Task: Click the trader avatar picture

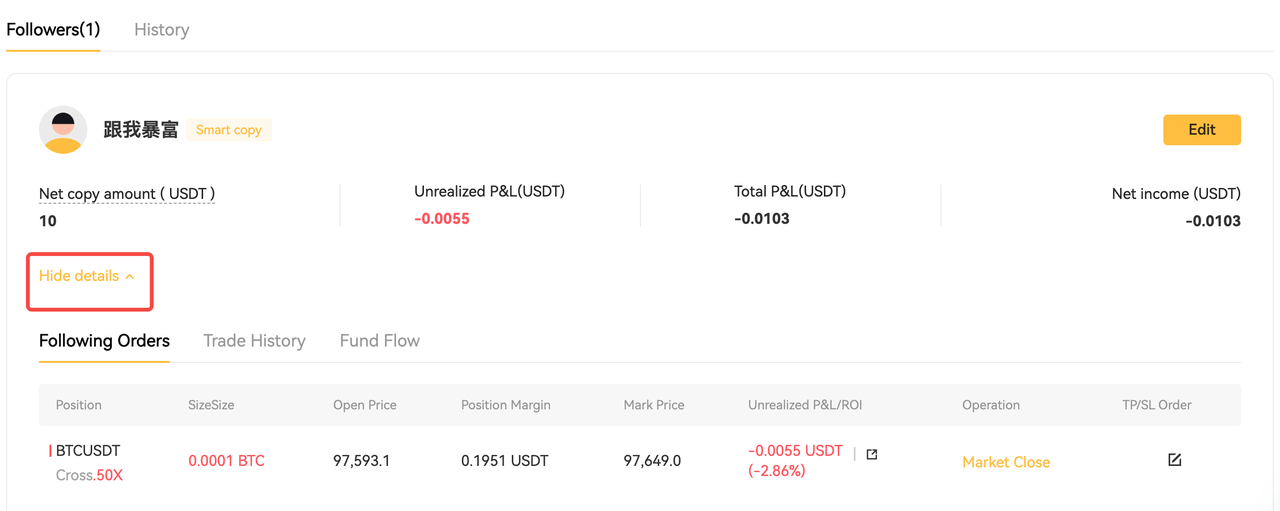Action: 63,130
